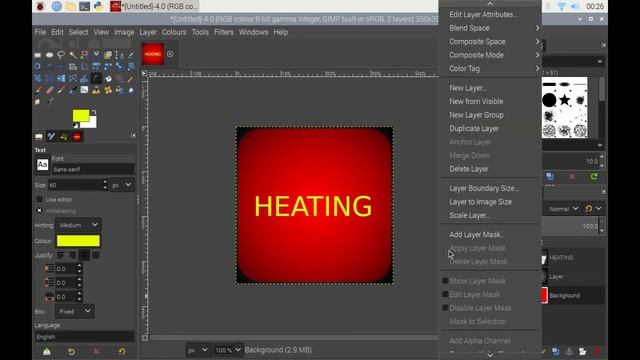Open the Filters menu
The width and height of the screenshot is (640, 360).
click(x=224, y=32)
